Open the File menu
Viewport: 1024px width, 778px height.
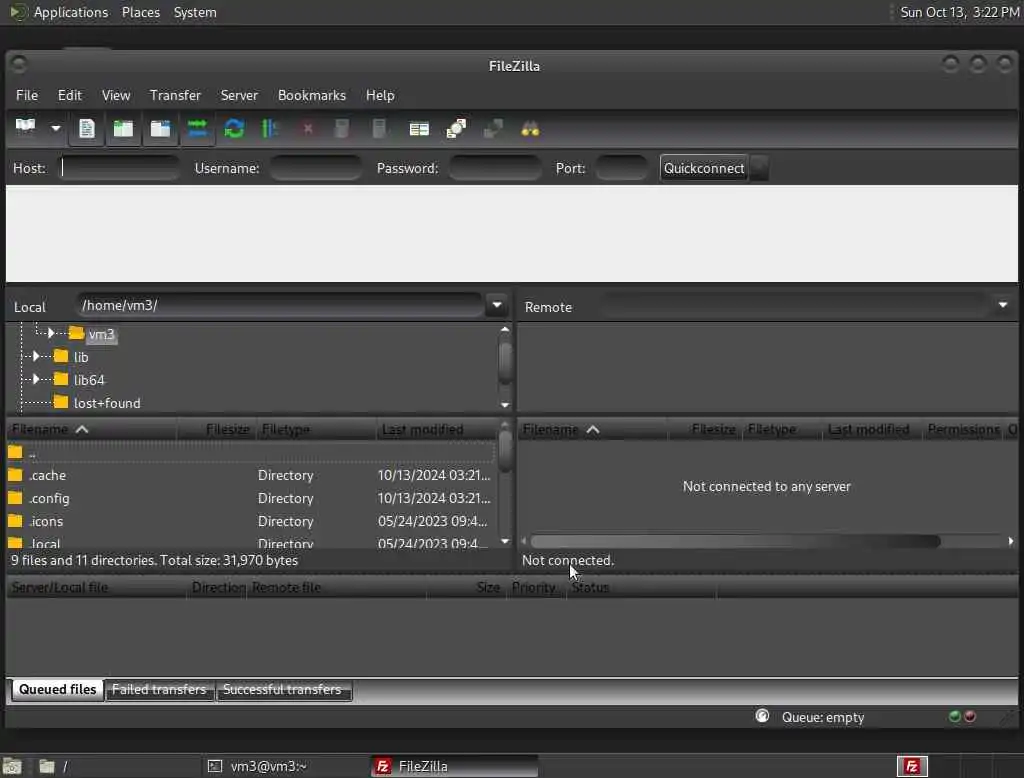27,95
